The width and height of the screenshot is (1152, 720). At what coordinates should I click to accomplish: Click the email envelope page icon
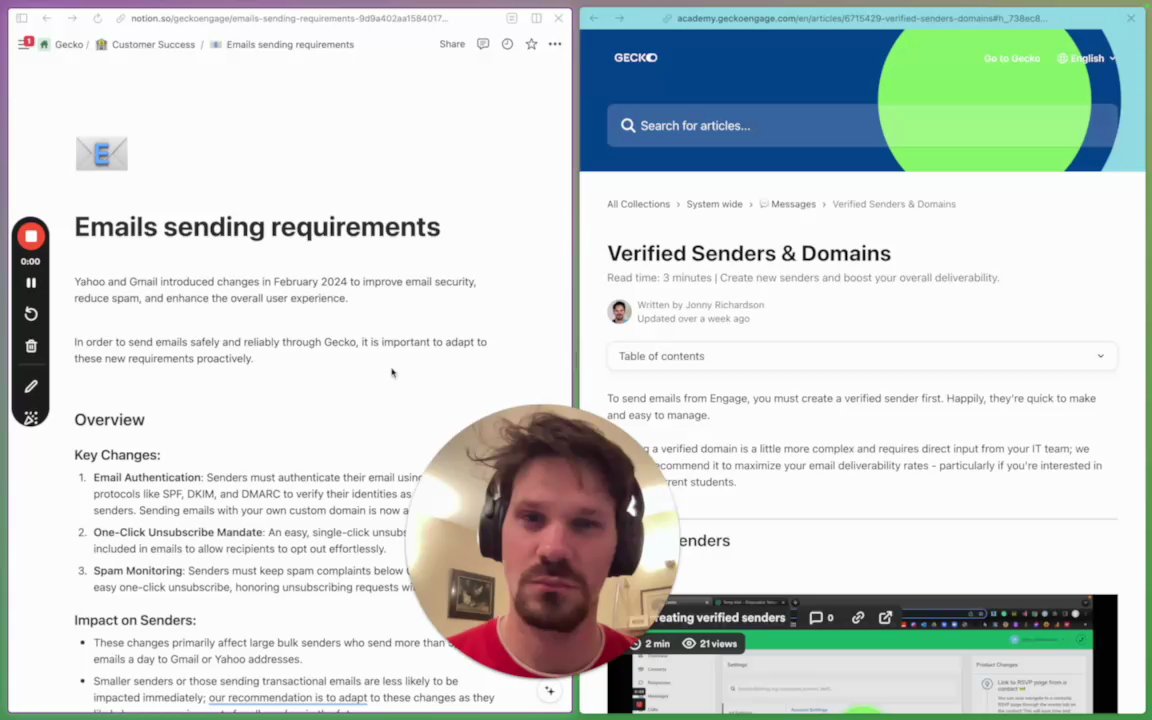[101, 154]
